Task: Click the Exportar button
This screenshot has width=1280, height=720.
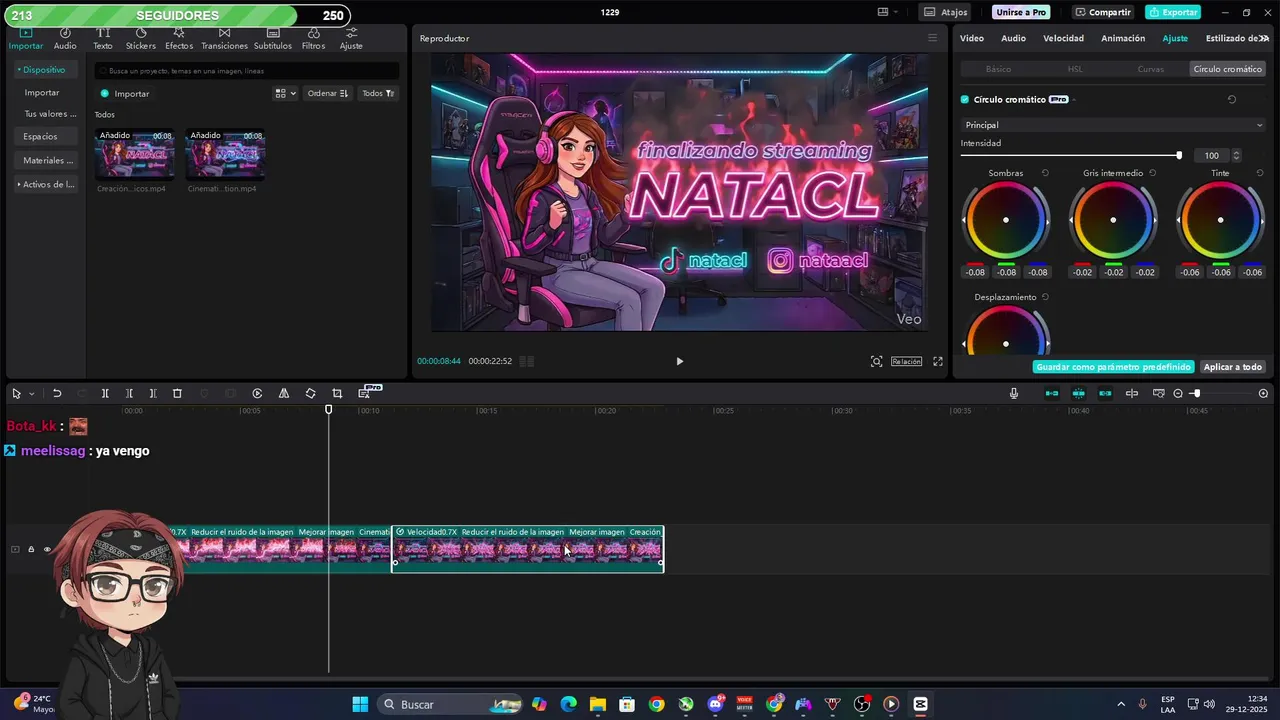Action: (1173, 12)
